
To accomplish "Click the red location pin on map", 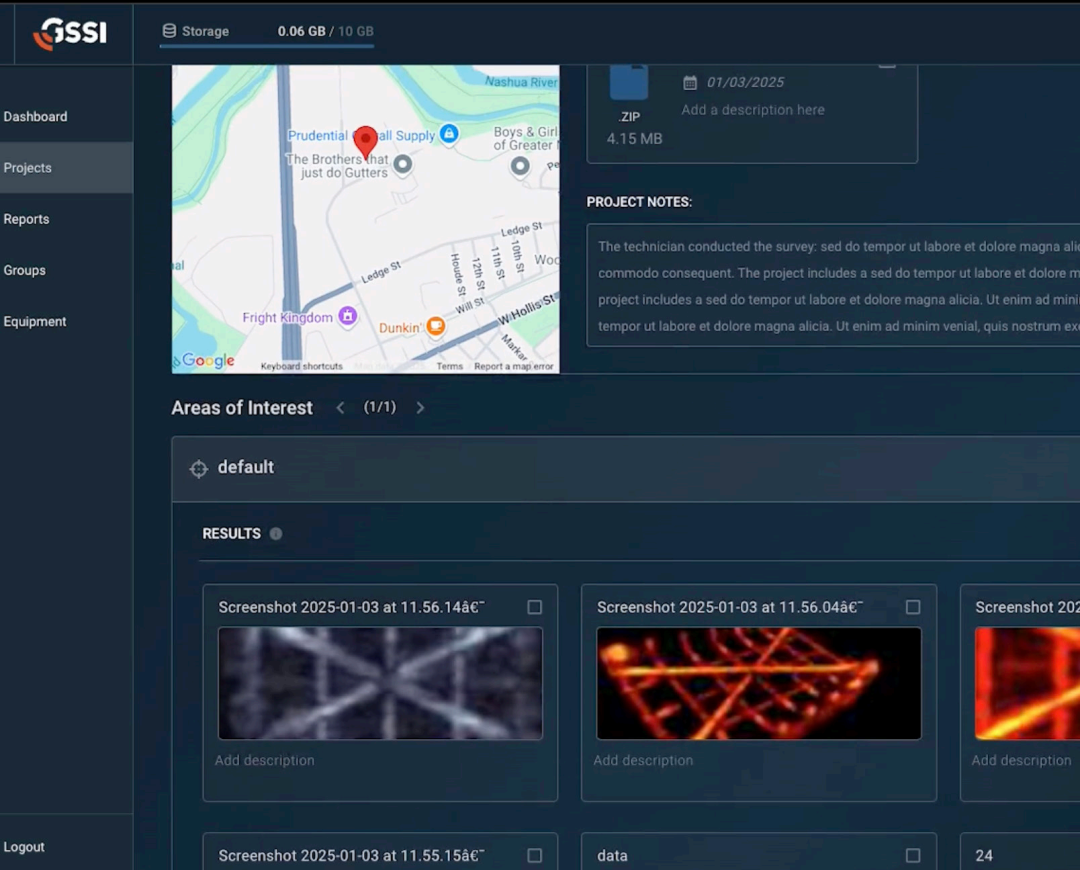I will click(x=366, y=143).
